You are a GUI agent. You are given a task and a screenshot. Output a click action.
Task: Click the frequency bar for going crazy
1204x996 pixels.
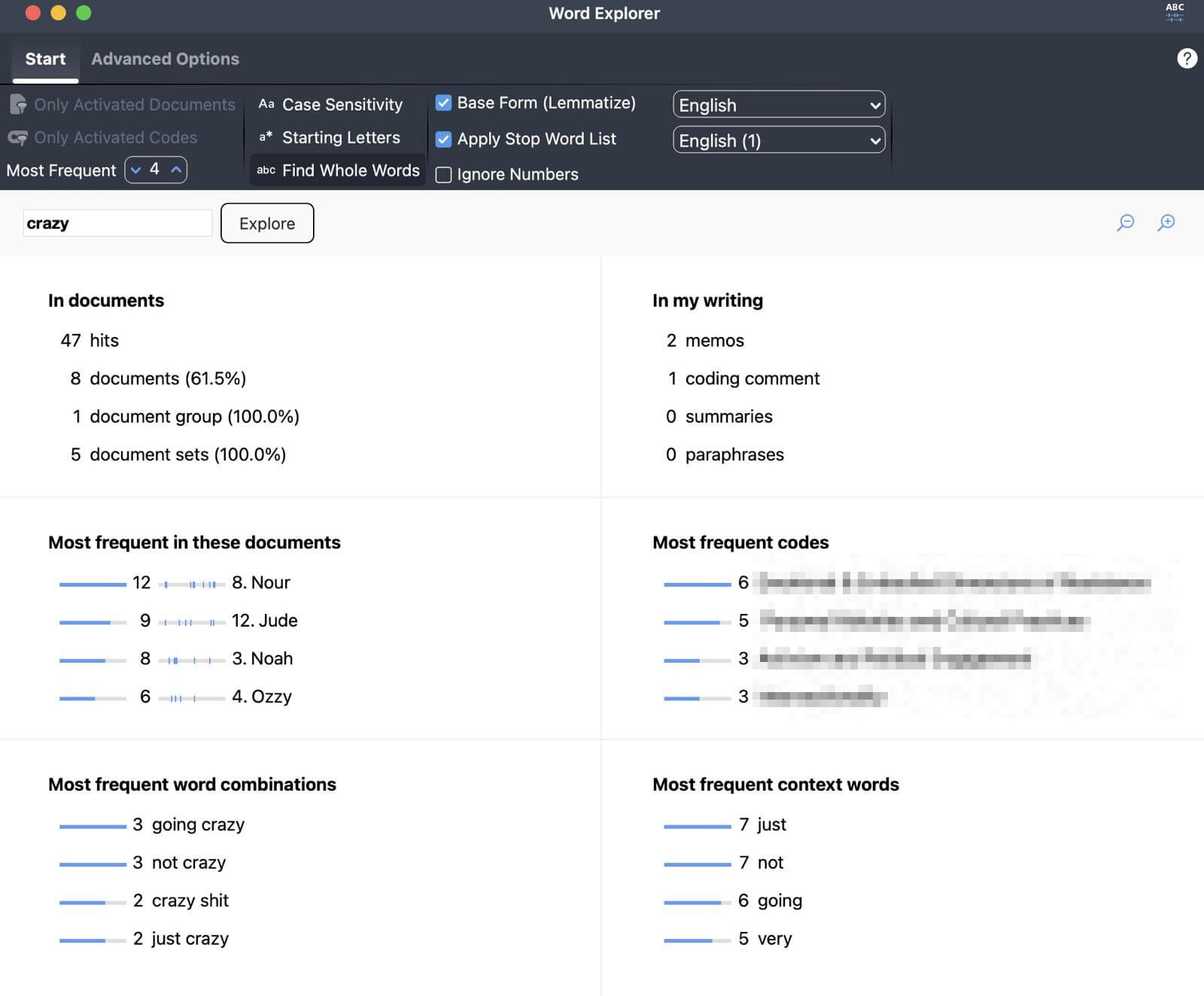[93, 826]
